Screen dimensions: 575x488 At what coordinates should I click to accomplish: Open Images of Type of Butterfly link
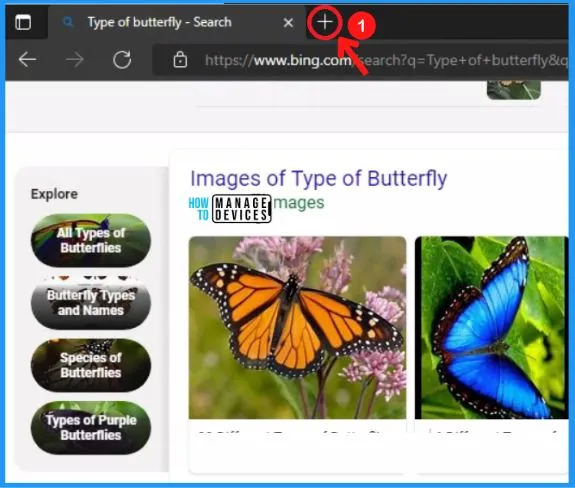click(x=319, y=179)
